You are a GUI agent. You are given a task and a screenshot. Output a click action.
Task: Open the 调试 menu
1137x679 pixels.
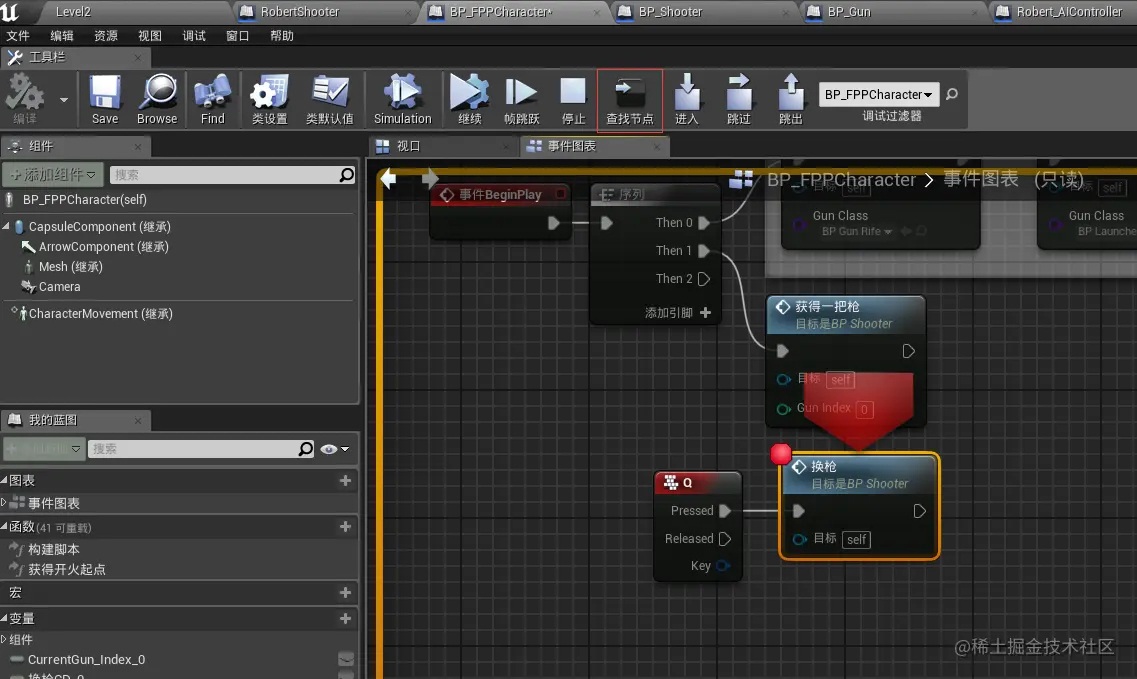pyautogui.click(x=194, y=36)
